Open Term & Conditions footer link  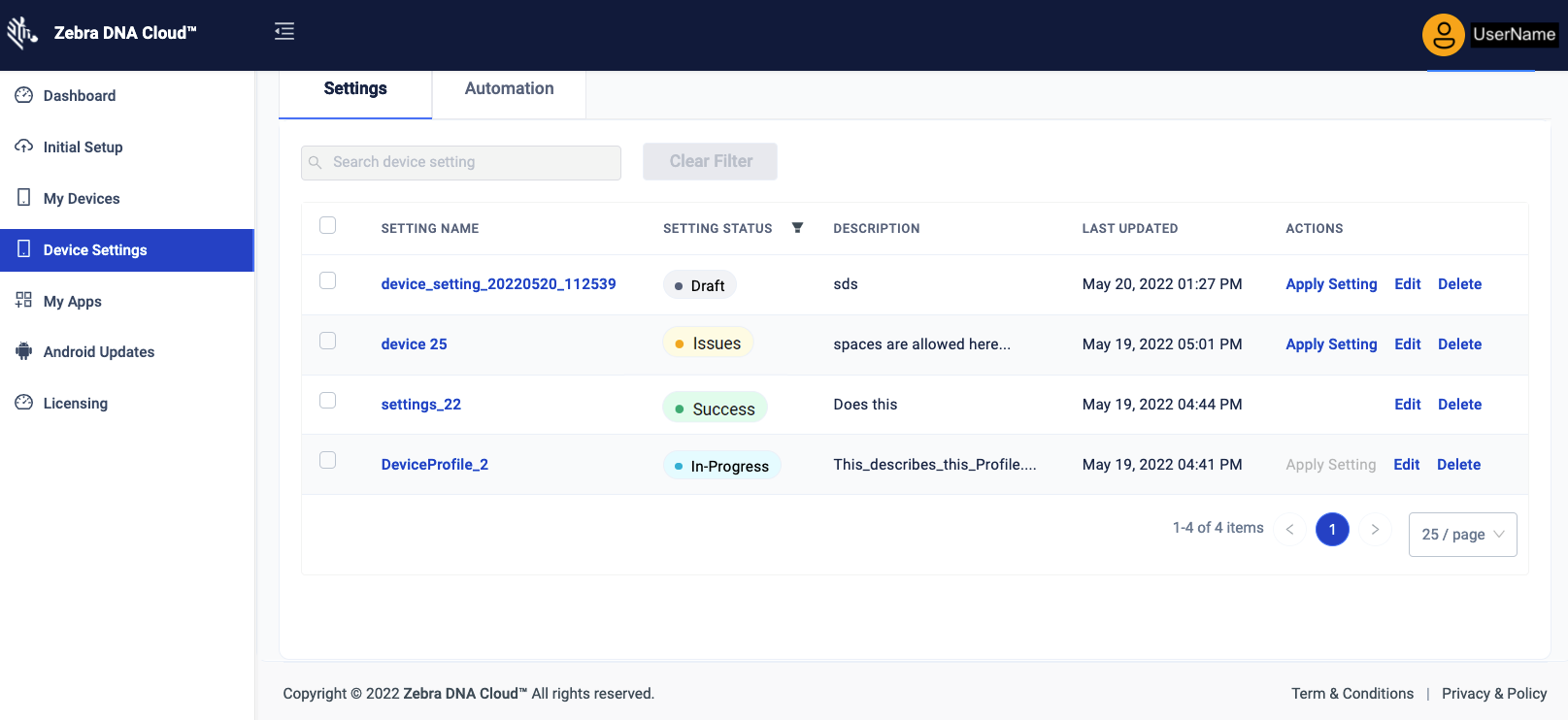click(1352, 694)
